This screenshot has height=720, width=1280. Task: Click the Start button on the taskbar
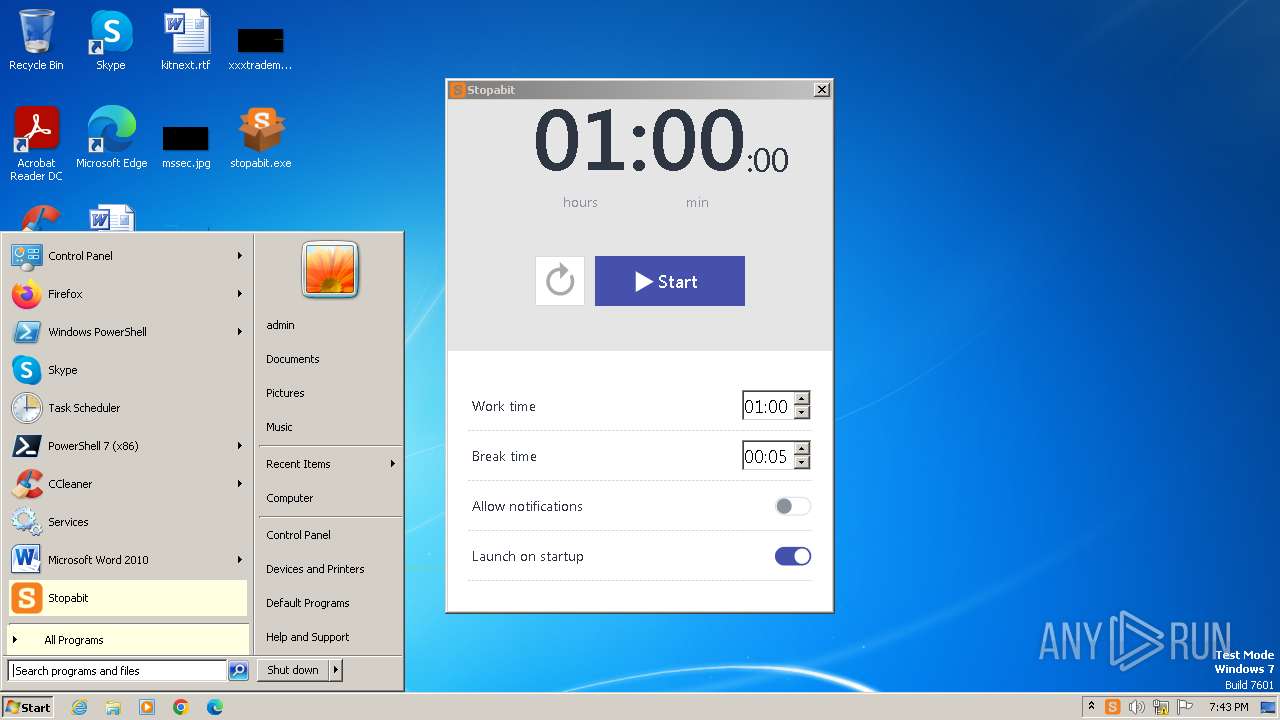28,707
